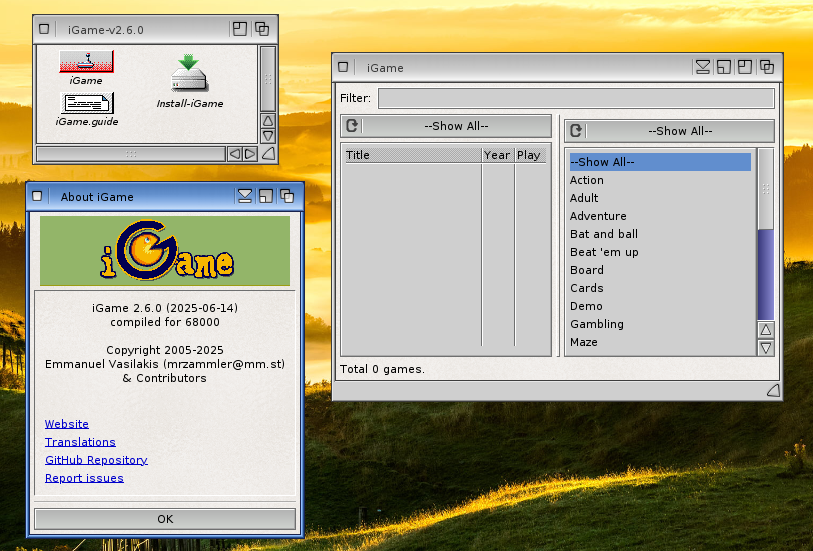Sort by the Title column header

tap(413, 155)
